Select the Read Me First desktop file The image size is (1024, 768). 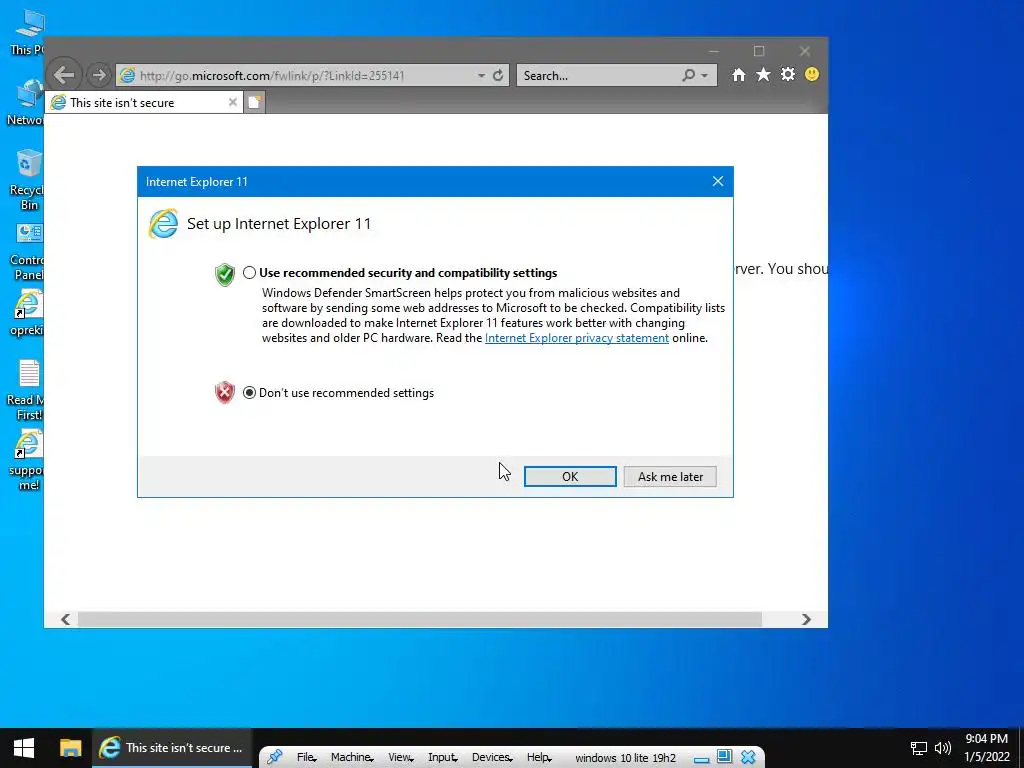click(27, 390)
